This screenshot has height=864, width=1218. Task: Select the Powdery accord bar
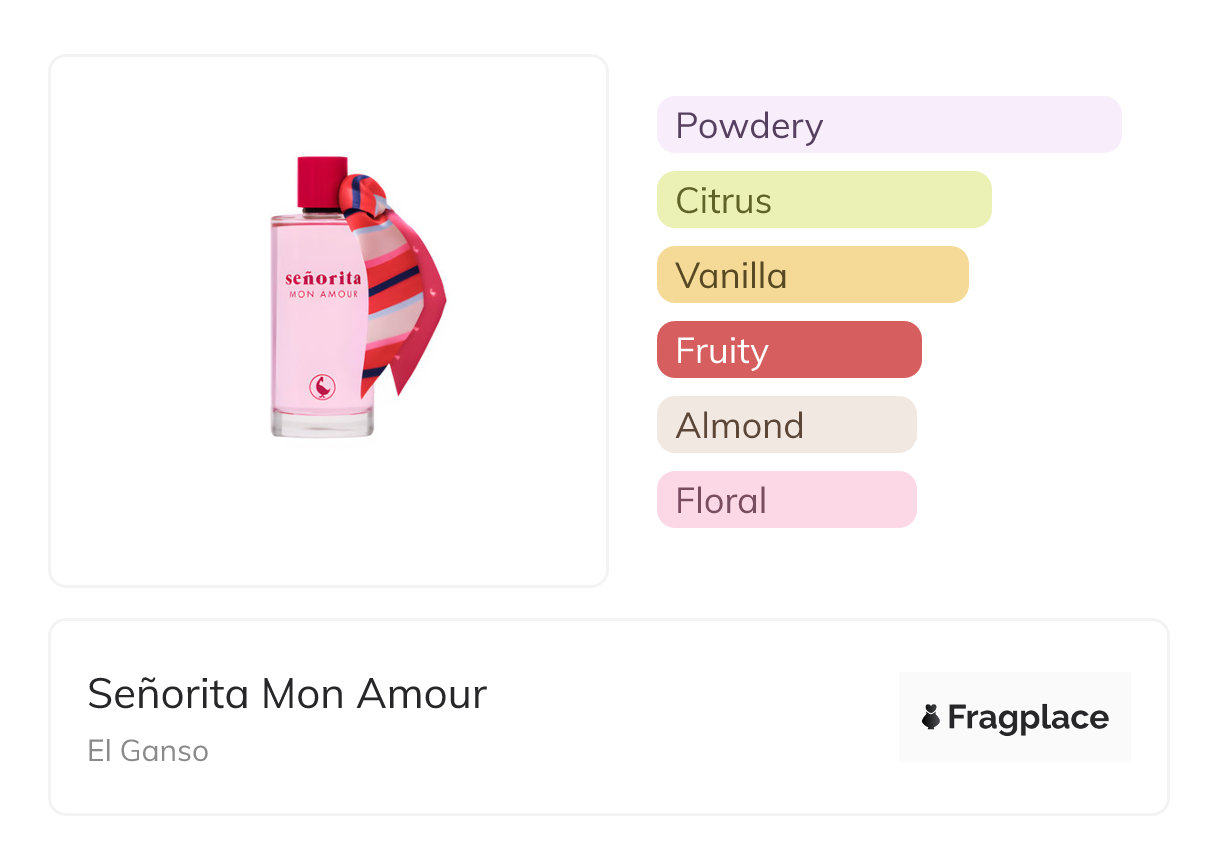pos(888,125)
